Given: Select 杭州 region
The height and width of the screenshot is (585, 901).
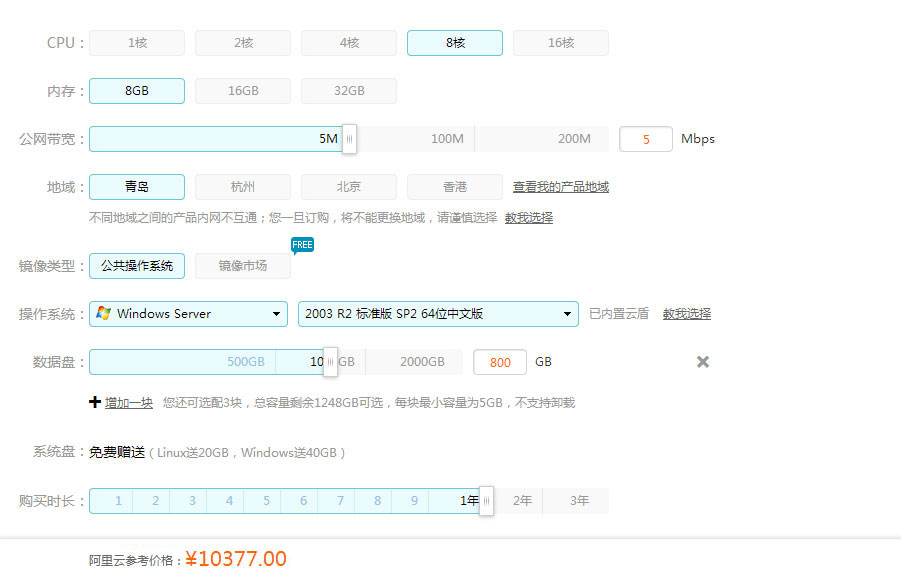Looking at the screenshot, I should coord(242,187).
